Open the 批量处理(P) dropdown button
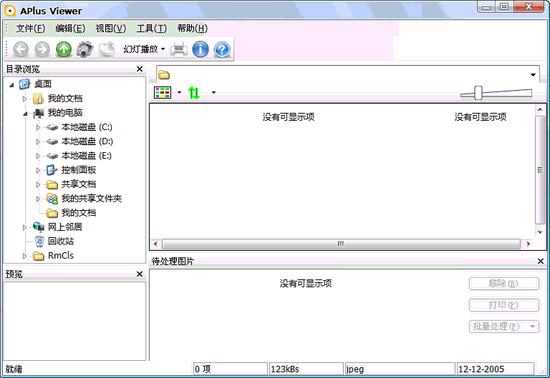Screen dimensions: 550x378 (504, 326)
